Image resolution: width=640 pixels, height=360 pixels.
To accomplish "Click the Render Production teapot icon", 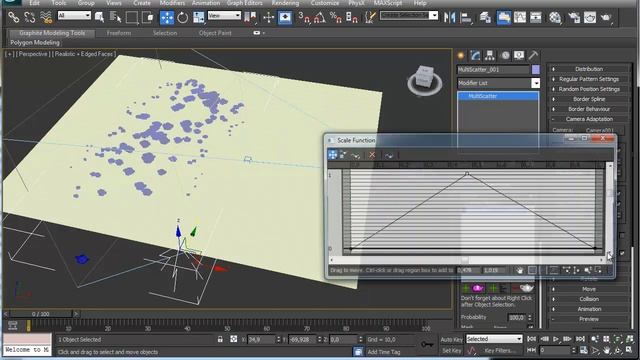I will [x=606, y=17].
